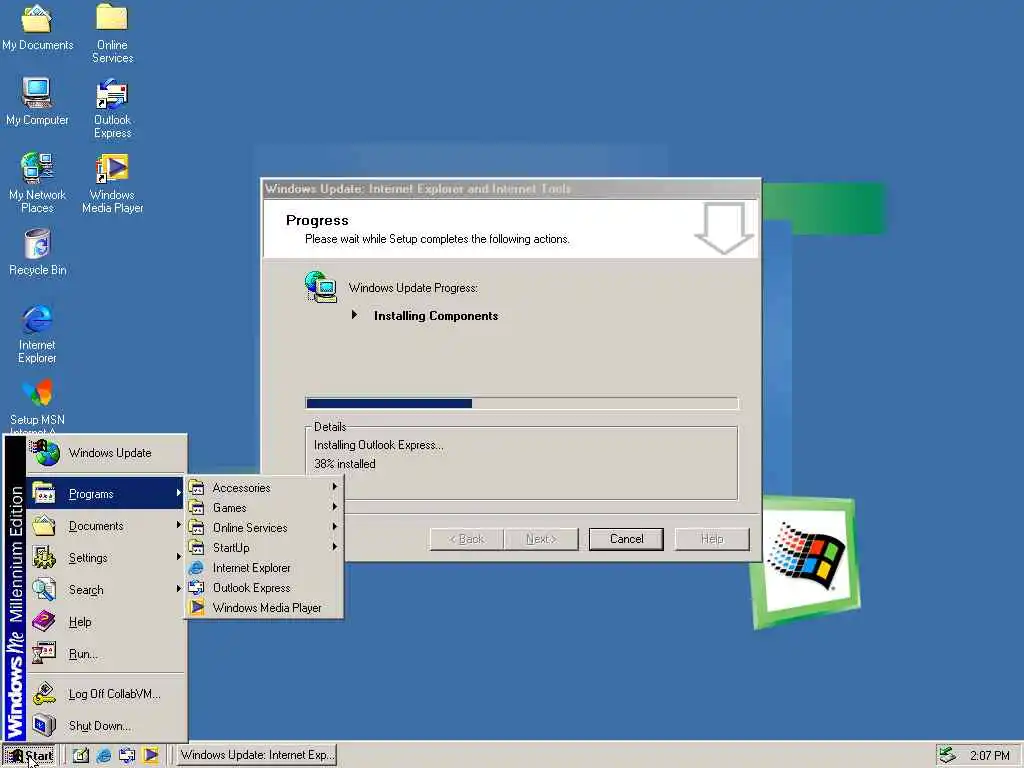Click the Help button in setup dialog

712,539
